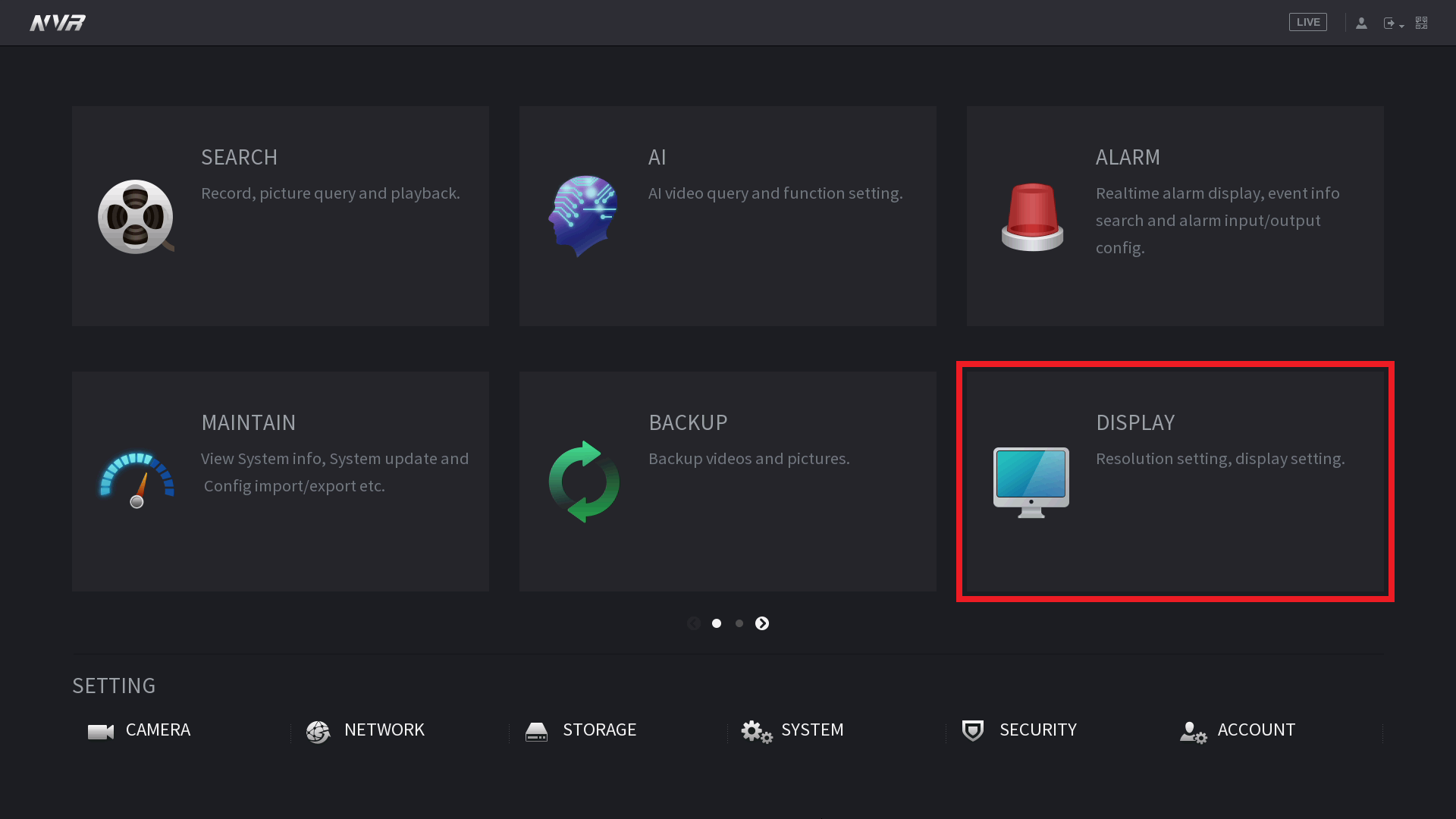Open the AI brain head icon
The image size is (1456, 819).
[x=583, y=216]
